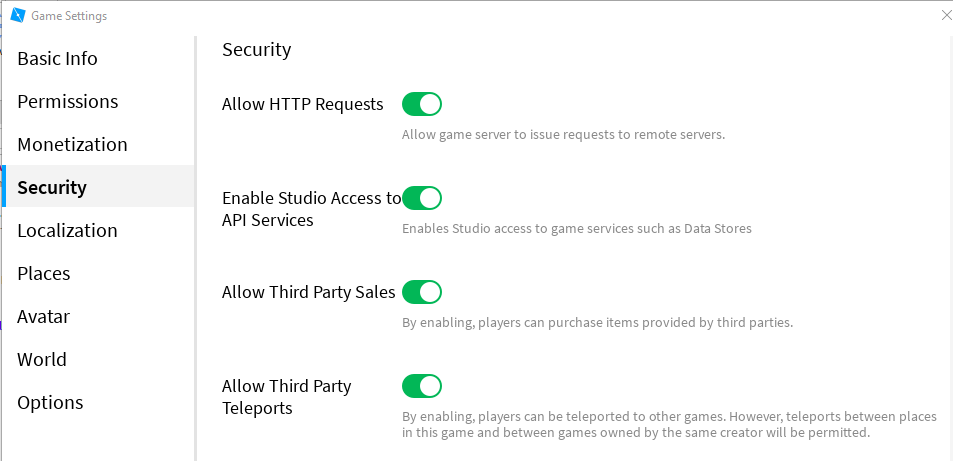Screen dimensions: 953x461
Task: Click the Data Stores description text
Action: pyautogui.click(x=576, y=228)
